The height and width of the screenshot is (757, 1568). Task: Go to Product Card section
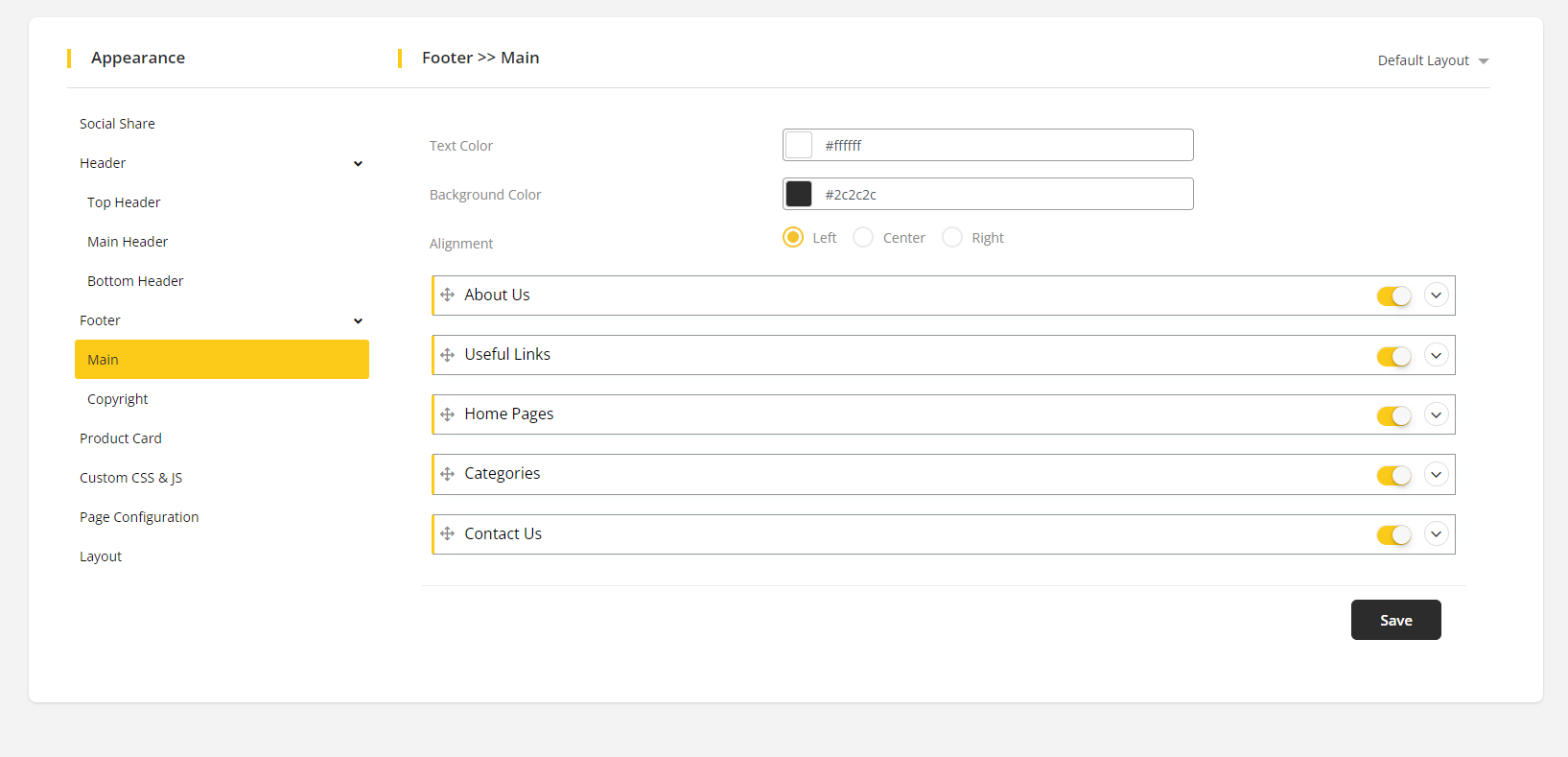(x=121, y=438)
